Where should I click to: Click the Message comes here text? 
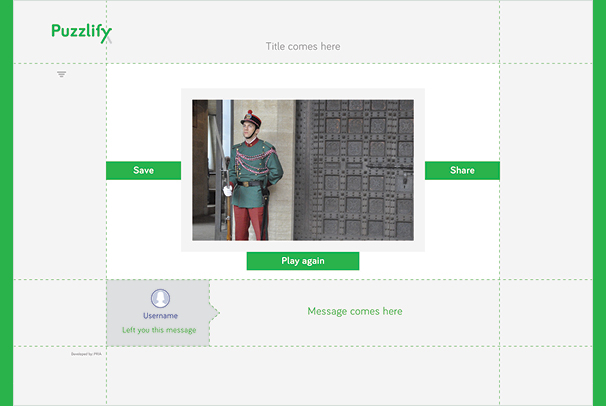(x=355, y=311)
